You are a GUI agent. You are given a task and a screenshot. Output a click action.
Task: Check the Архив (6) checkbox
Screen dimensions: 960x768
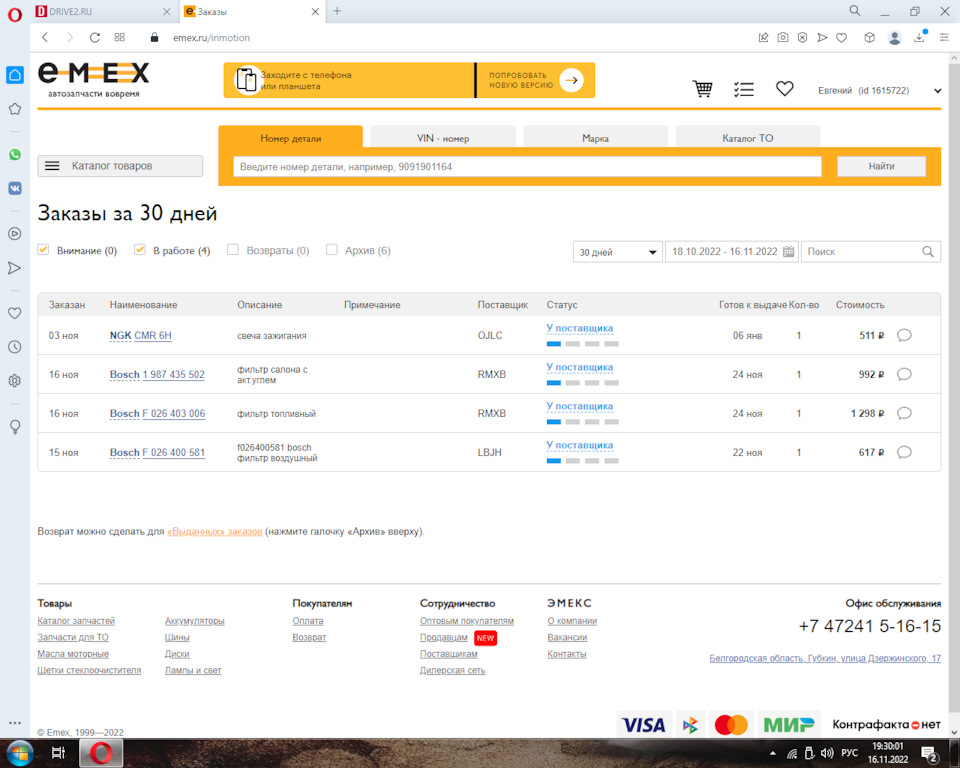click(332, 250)
